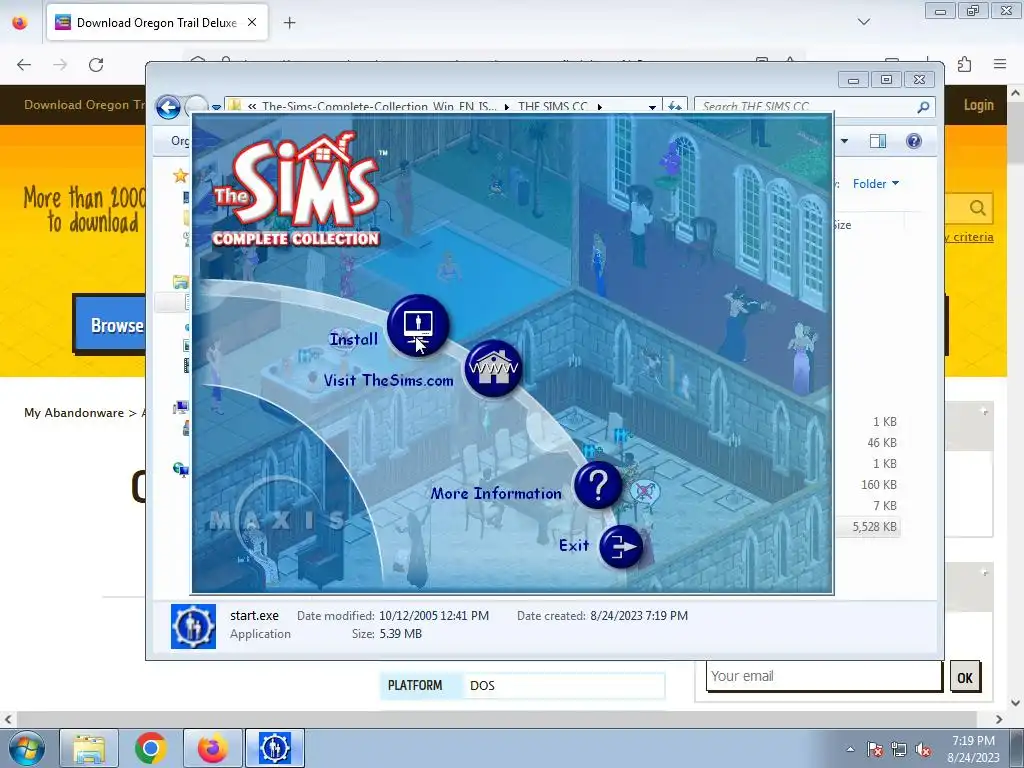1024x768 pixels.
Task: Open the change view dropdown arrow in Explorer
Action: pyautogui.click(x=844, y=141)
